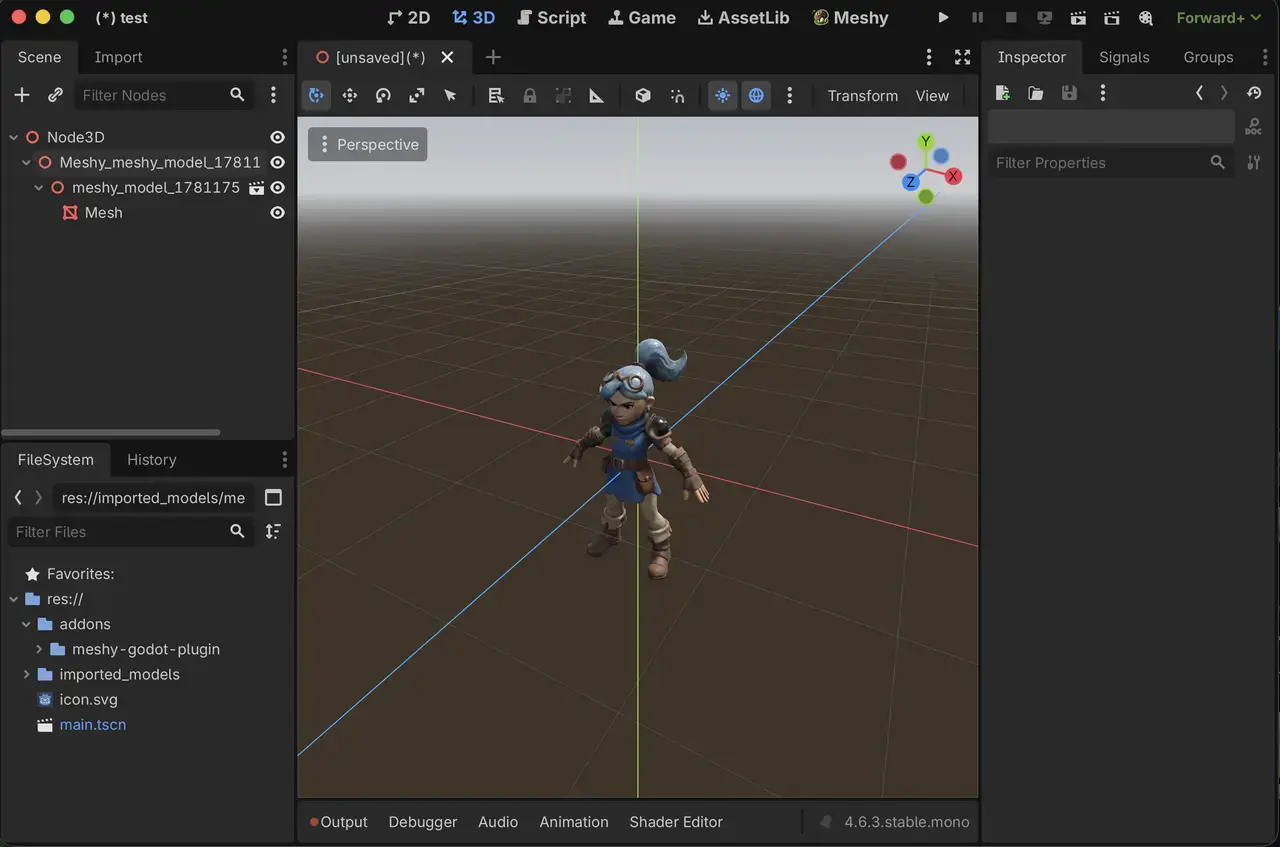1280x847 pixels.
Task: Toggle FileSystem split mode icon
Action: (273, 498)
